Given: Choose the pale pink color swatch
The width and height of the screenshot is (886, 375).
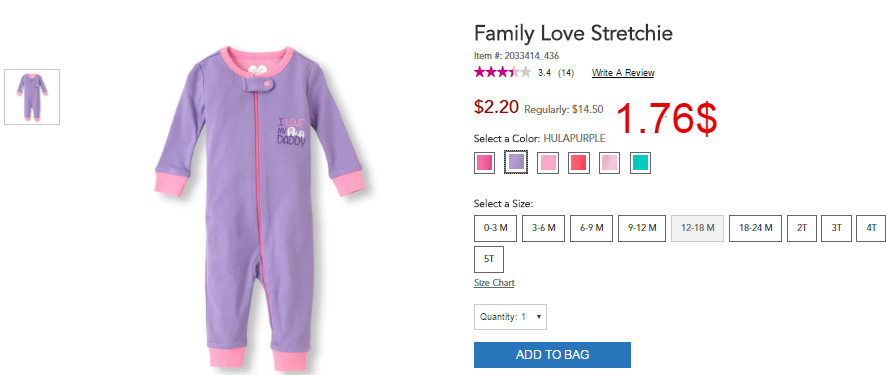Looking at the screenshot, I should (609, 163).
